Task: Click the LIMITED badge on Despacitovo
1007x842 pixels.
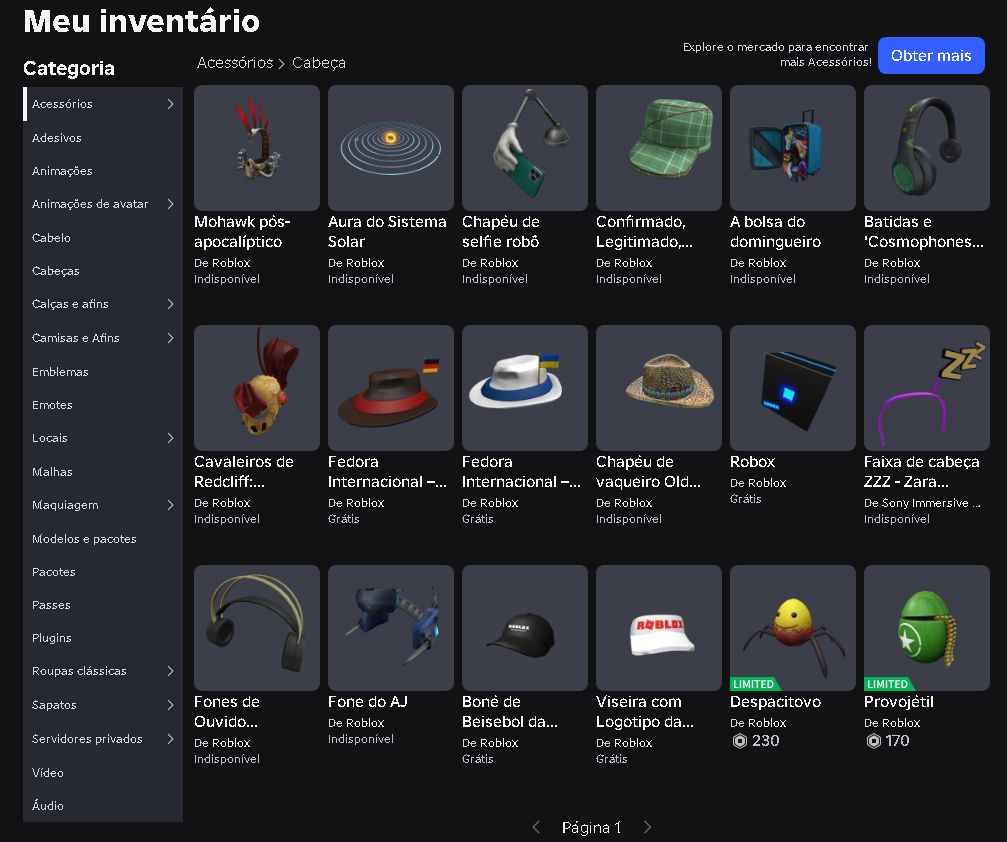Action: (754, 684)
